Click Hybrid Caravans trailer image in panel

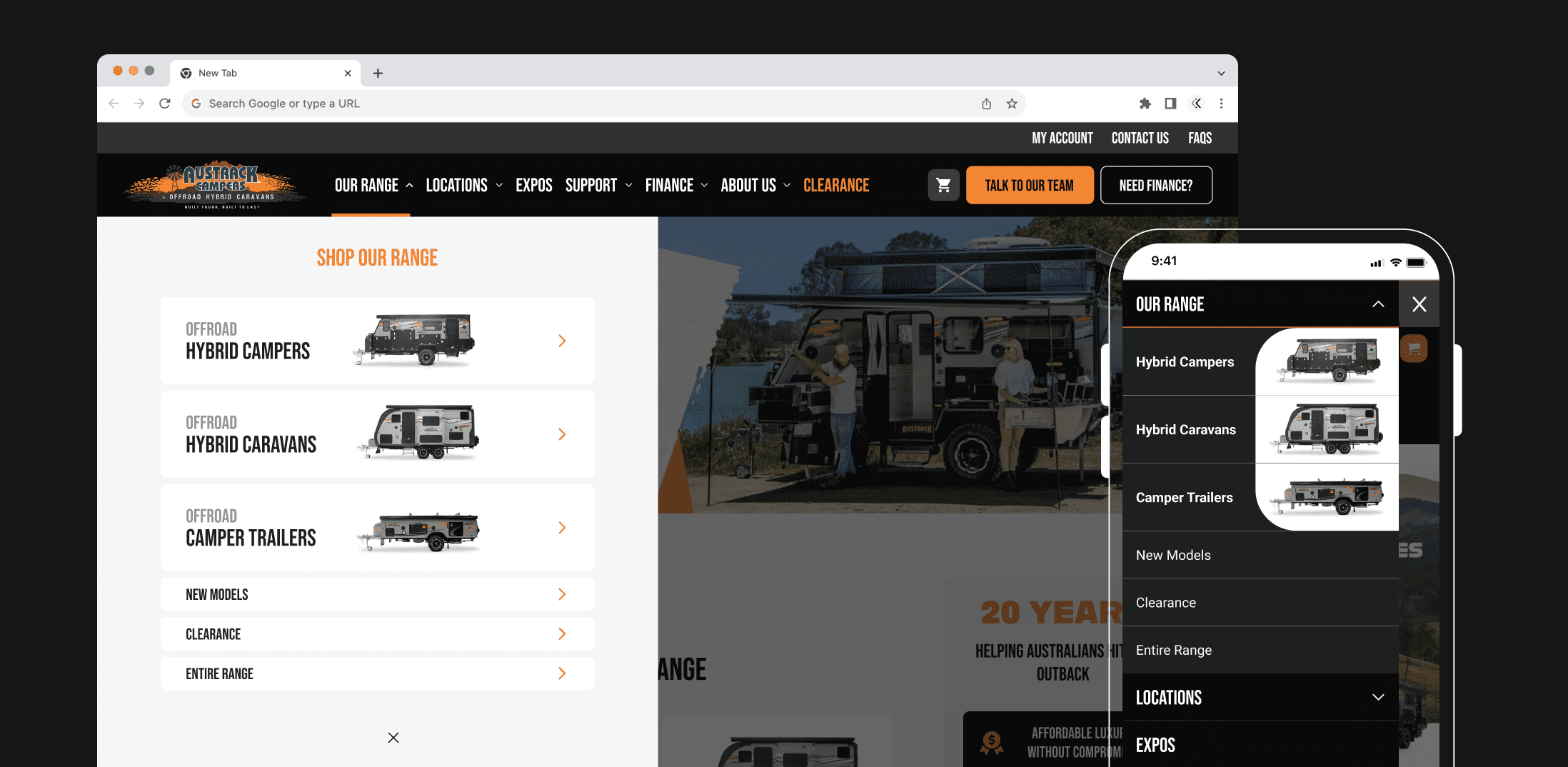click(x=419, y=432)
